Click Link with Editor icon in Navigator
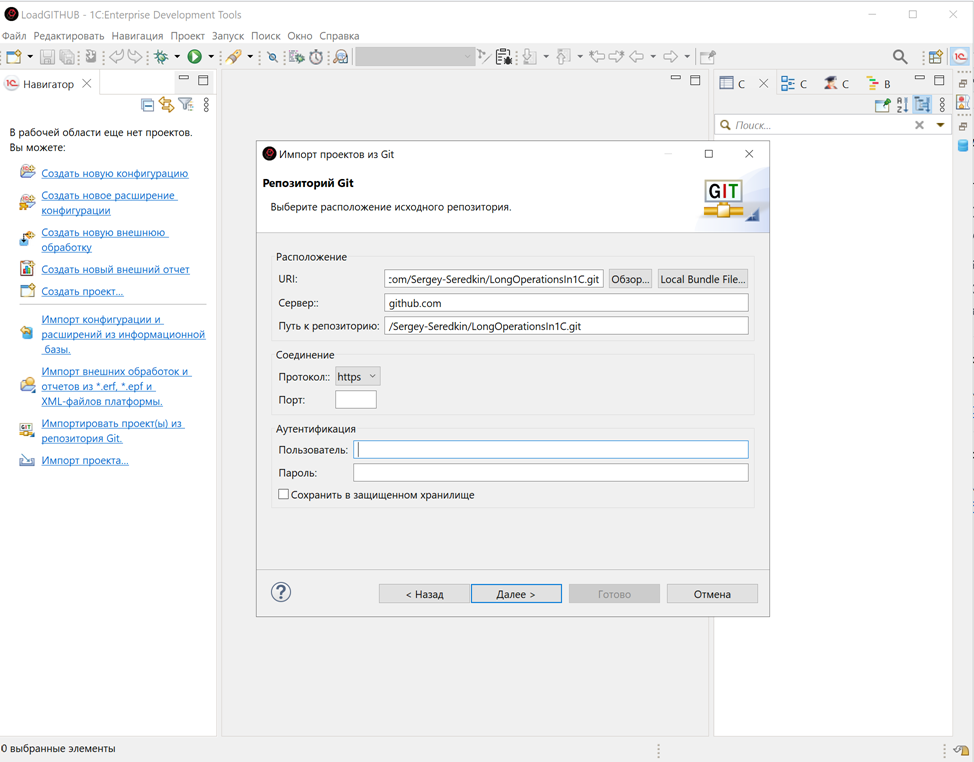974x762 pixels. click(x=166, y=105)
